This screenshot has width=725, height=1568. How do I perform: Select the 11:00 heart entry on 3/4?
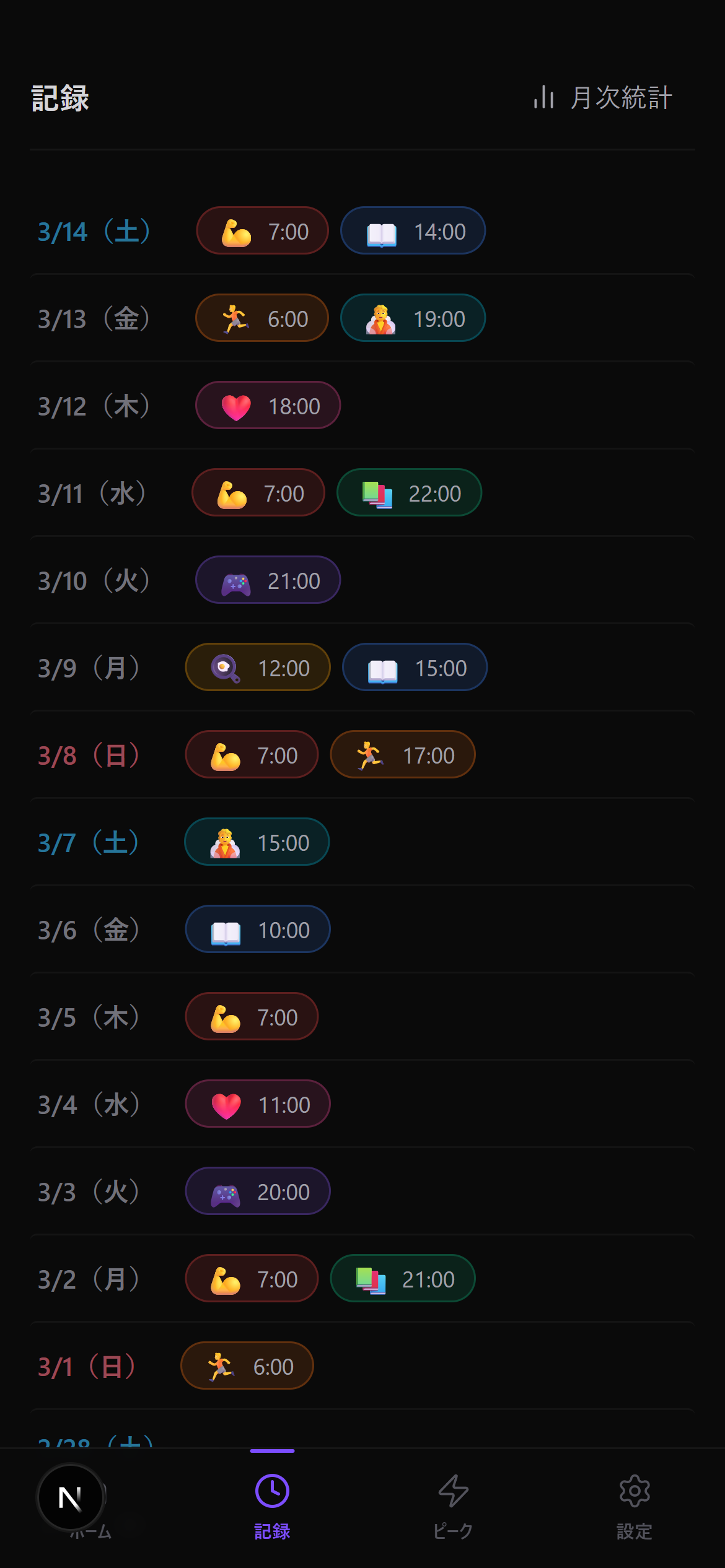(258, 1104)
